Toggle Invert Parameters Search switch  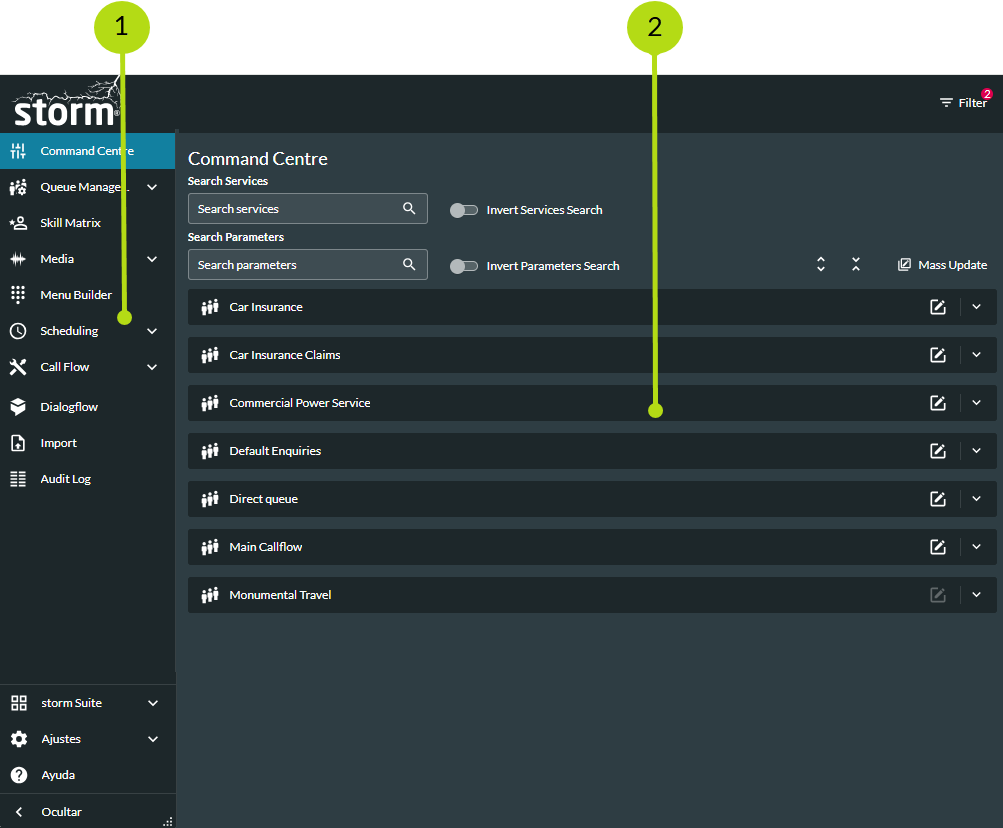pos(464,266)
